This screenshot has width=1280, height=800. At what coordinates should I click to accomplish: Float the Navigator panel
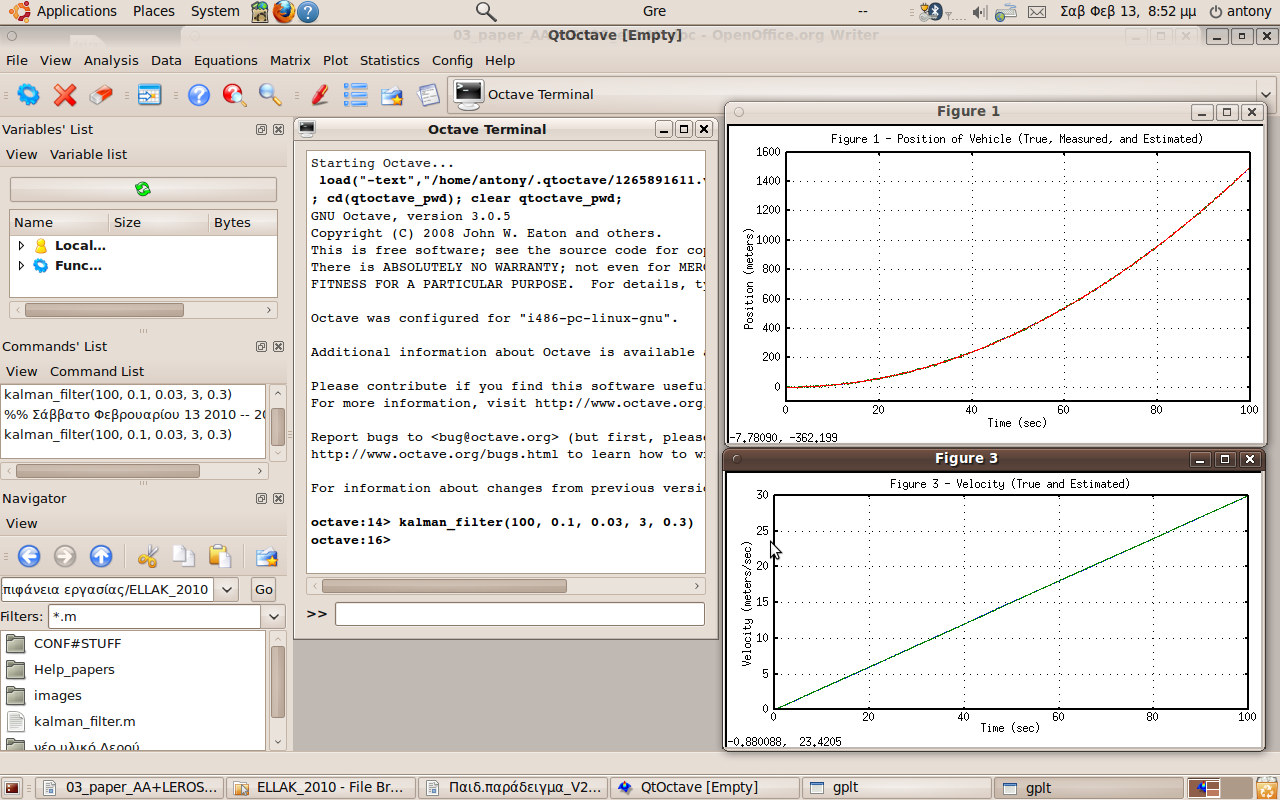262,499
